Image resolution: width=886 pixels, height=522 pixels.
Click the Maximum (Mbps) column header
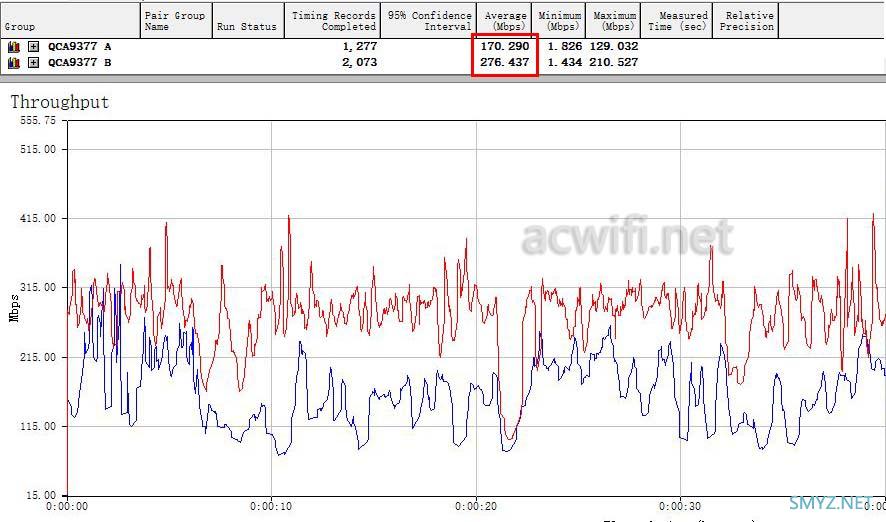[613, 21]
